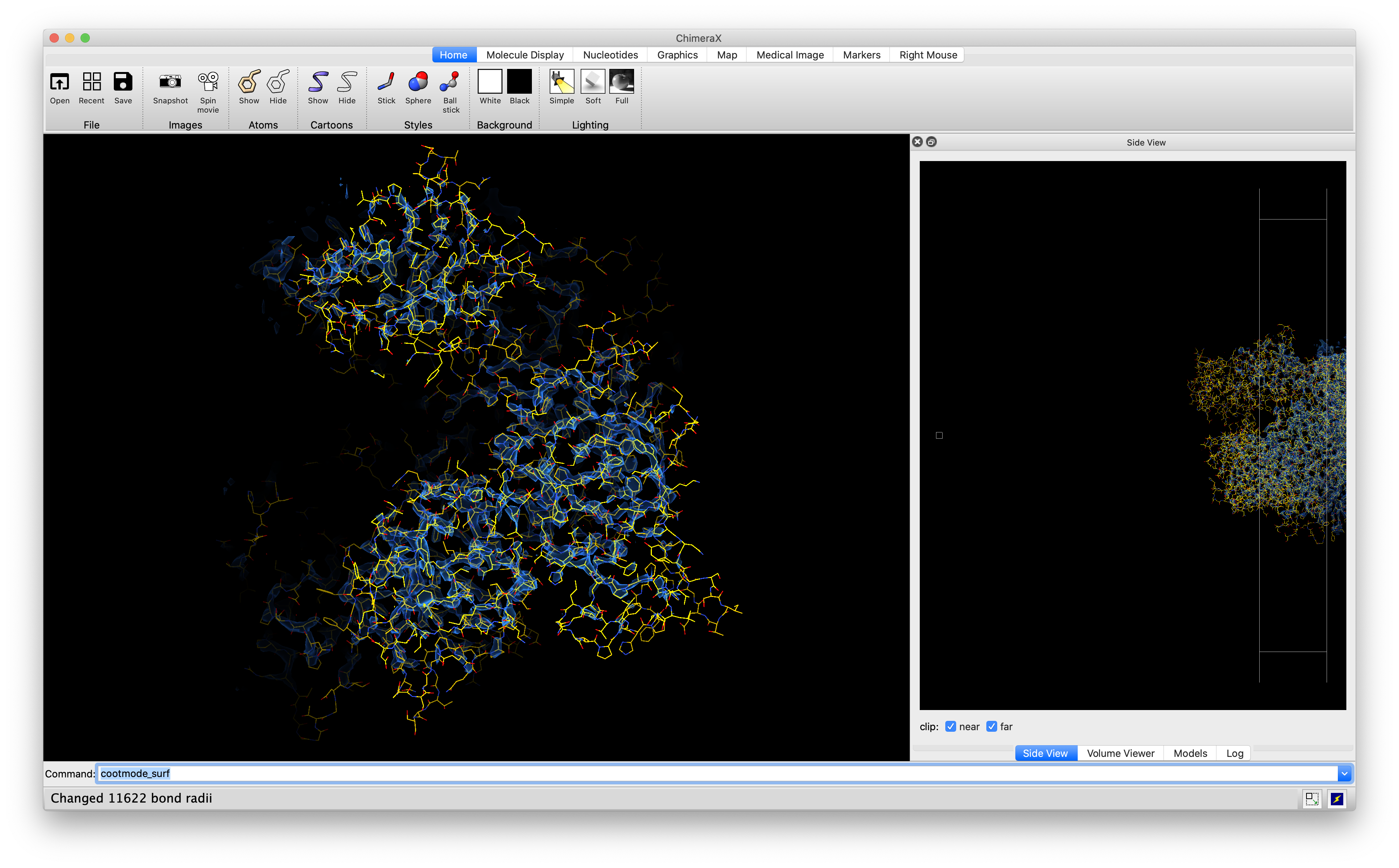Hide cartoons with the Cartoons Hide icon

tap(346, 82)
